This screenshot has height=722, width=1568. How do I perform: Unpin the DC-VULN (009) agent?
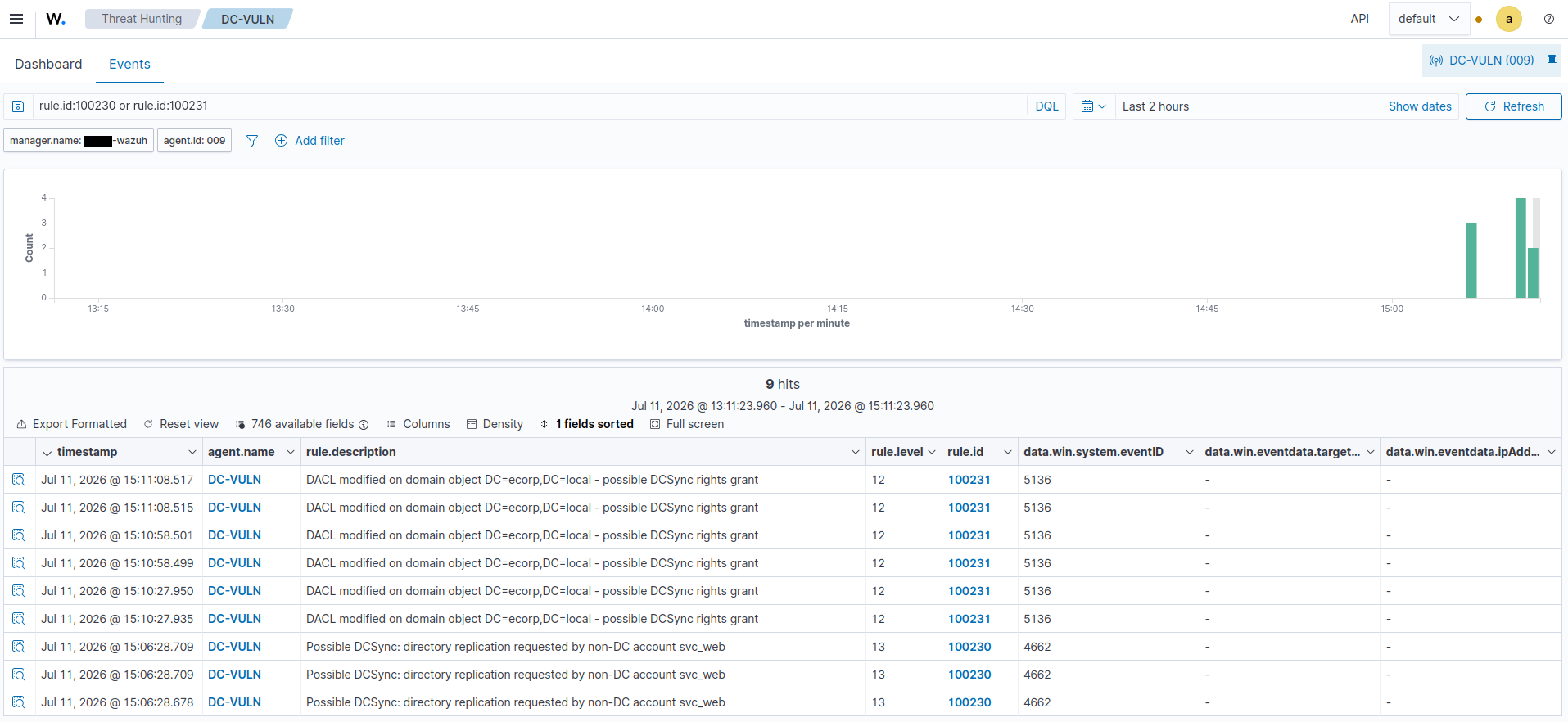click(1552, 61)
